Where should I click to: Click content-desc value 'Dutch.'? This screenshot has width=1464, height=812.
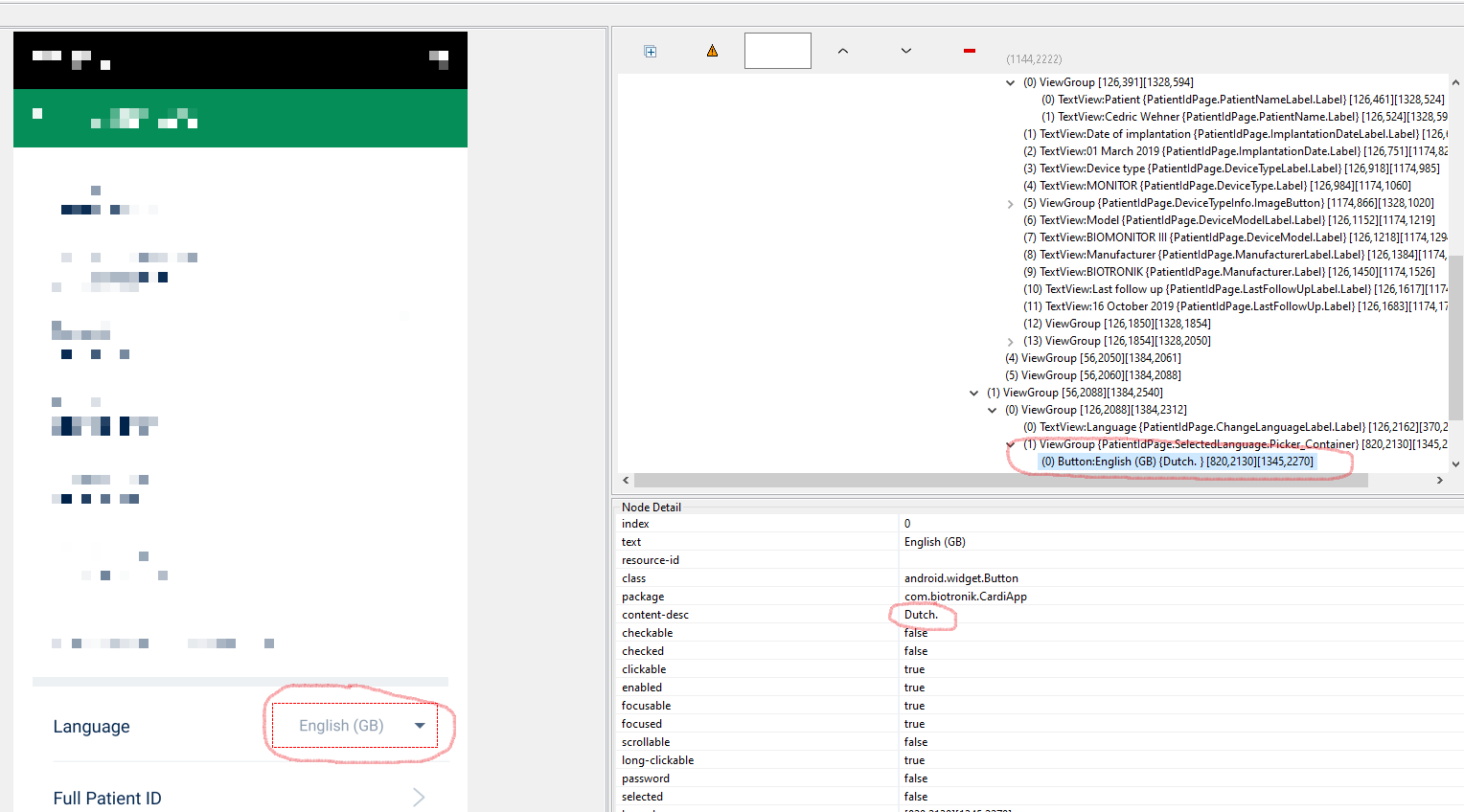pos(921,615)
